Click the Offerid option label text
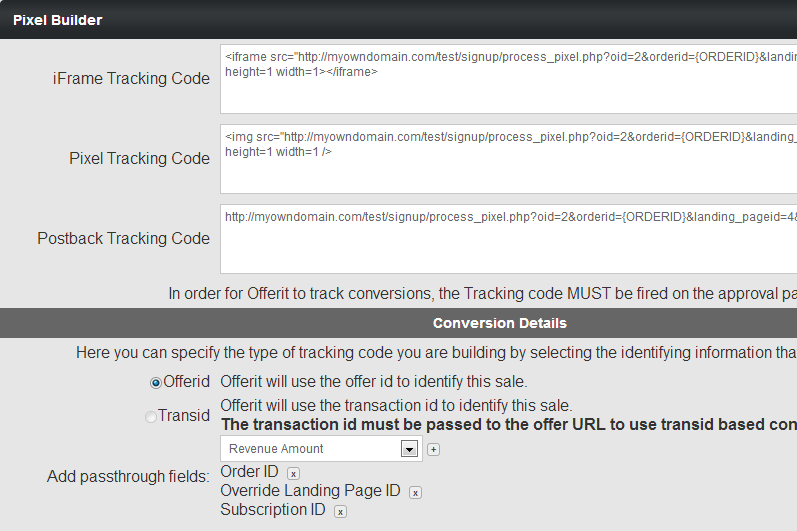Viewport: 797px width, 531px height. point(187,382)
